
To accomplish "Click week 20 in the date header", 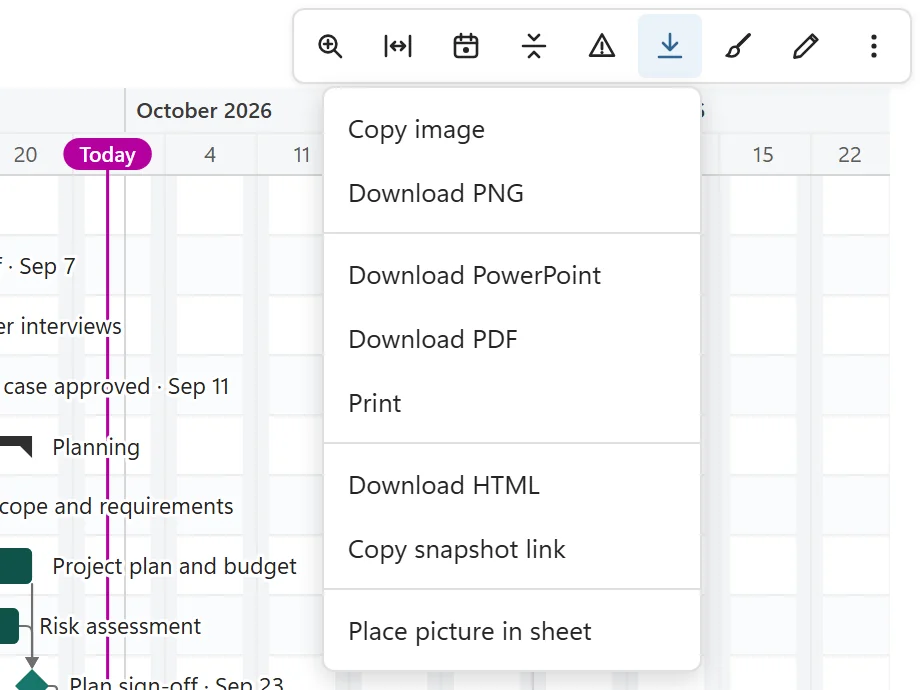I will coord(25,155).
